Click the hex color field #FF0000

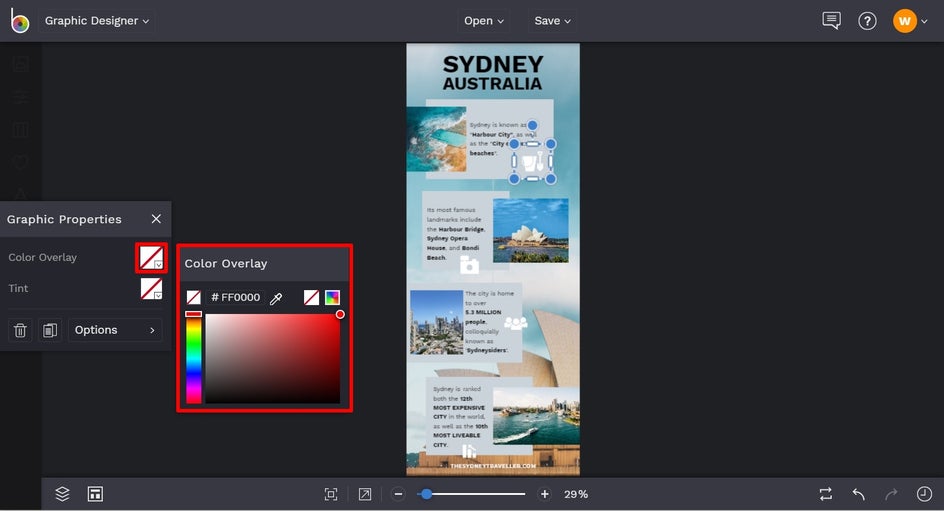(x=235, y=297)
